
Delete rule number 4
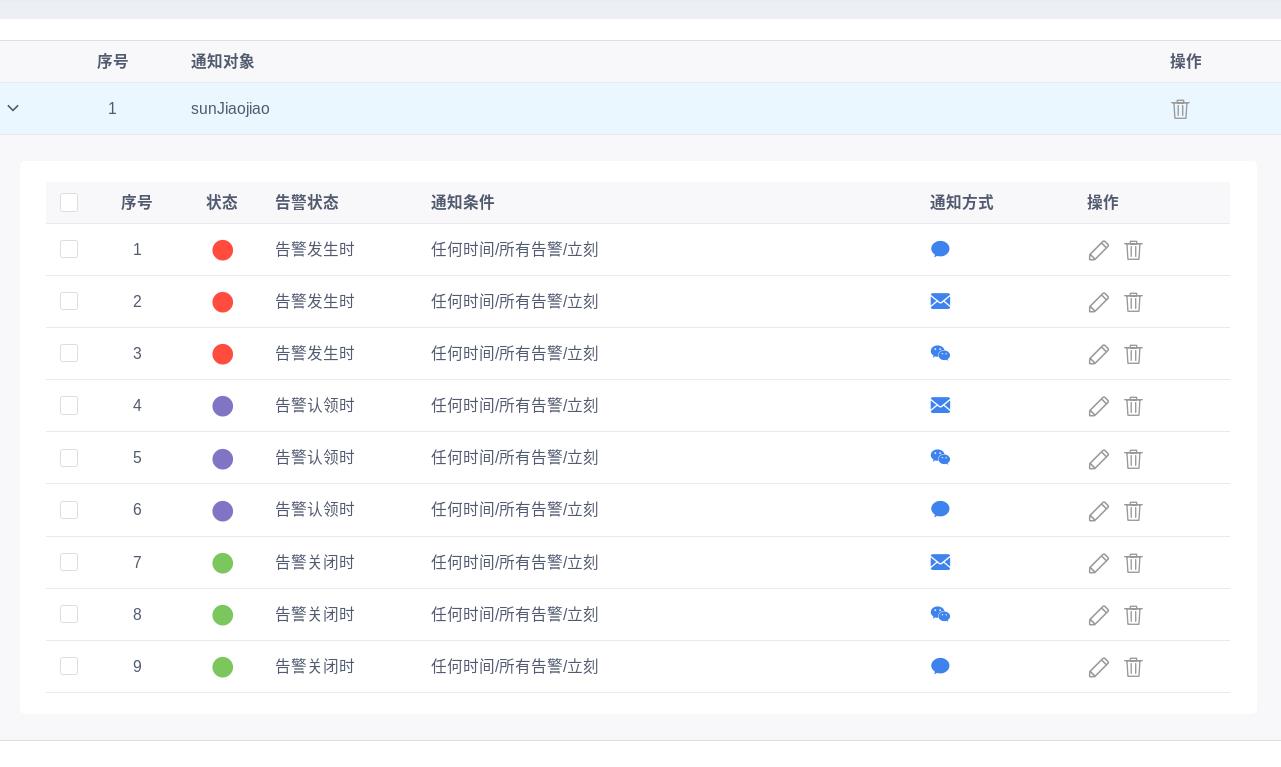pyautogui.click(x=1133, y=406)
